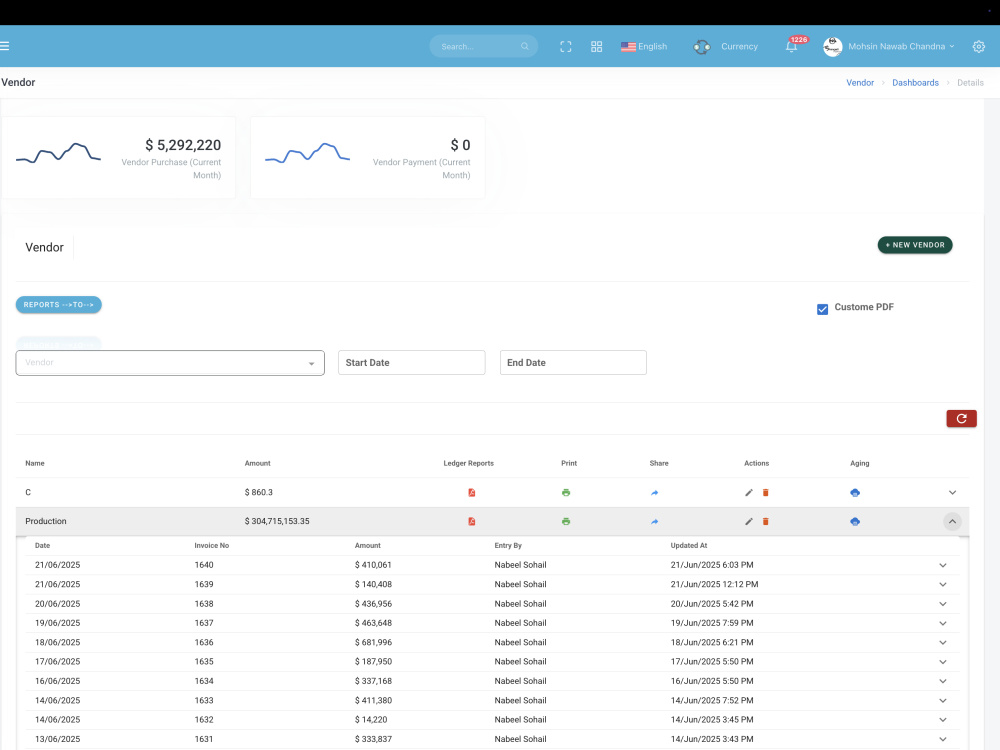The image size is (1000, 750).
Task: Select Production amount $ 304,715,153.35
Action: click(277, 522)
